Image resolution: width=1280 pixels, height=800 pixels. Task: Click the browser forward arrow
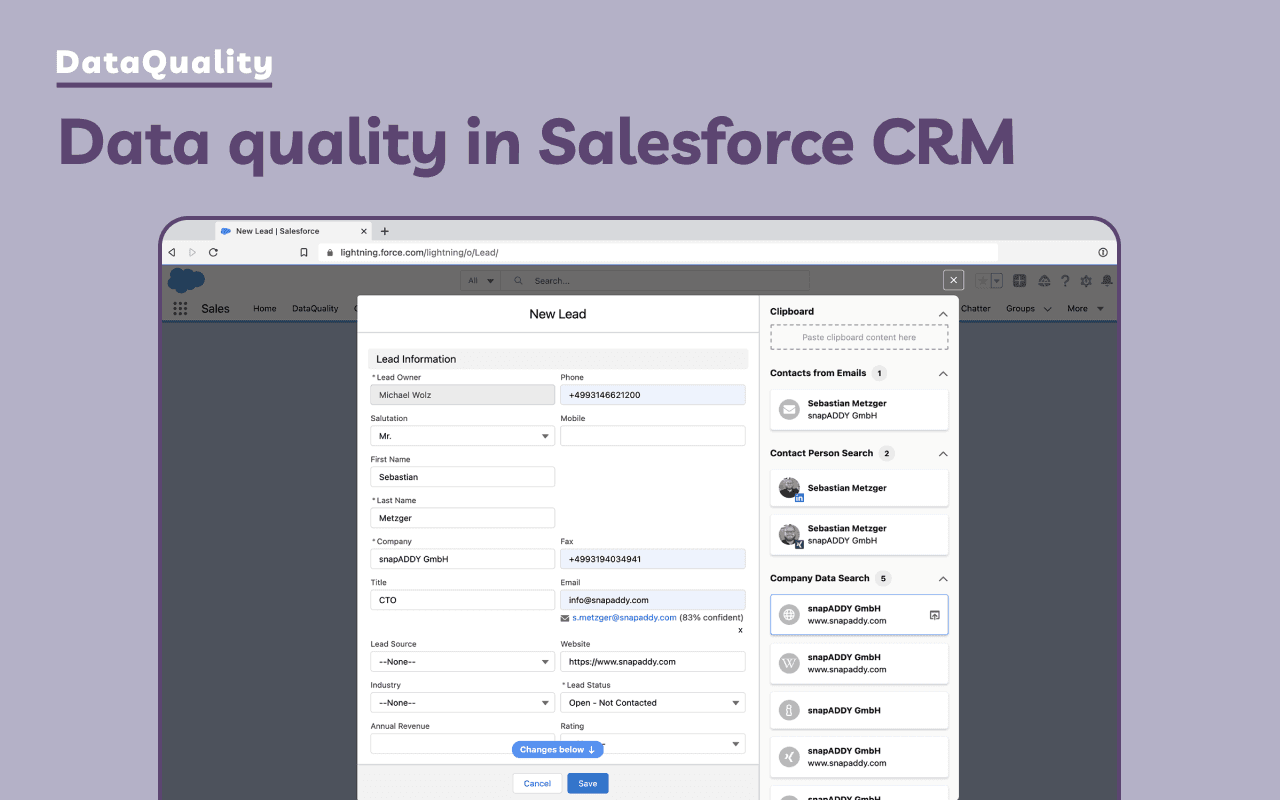pyautogui.click(x=193, y=253)
